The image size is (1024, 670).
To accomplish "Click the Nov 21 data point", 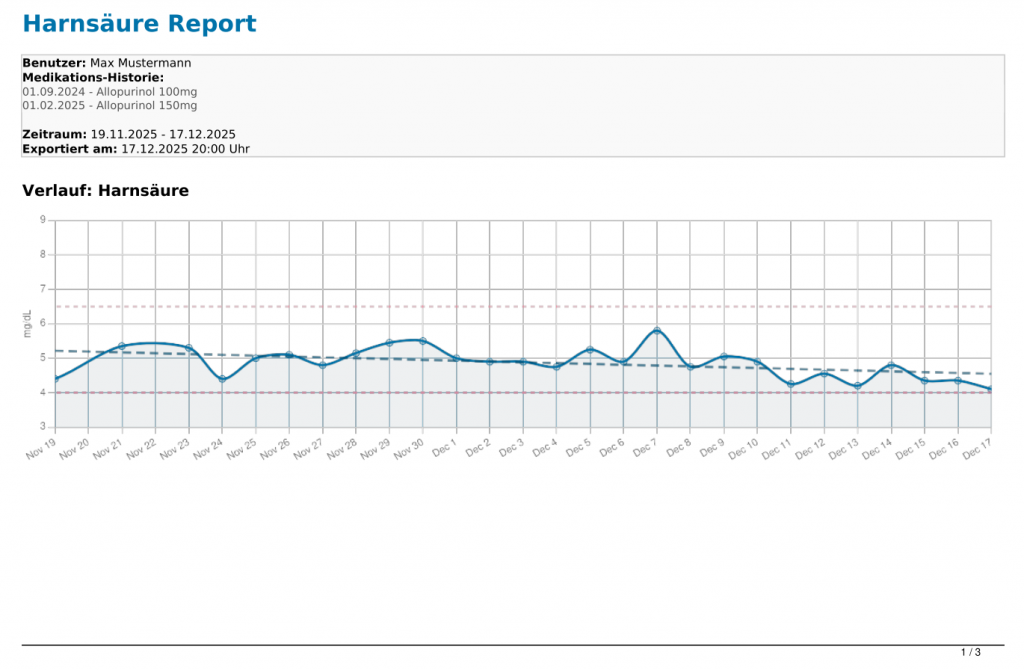I will (122, 346).
